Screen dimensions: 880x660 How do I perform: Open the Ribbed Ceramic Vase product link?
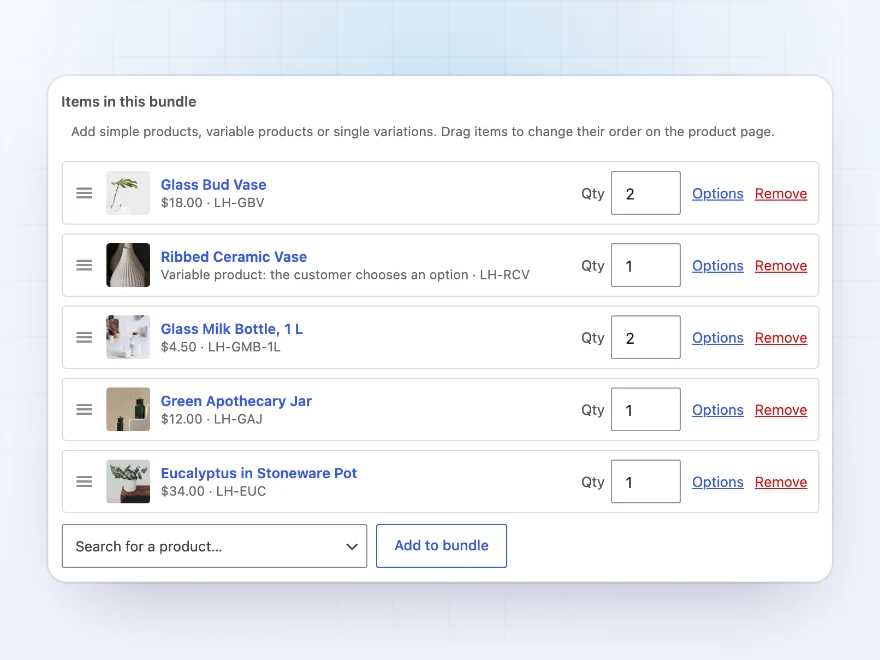(x=233, y=256)
